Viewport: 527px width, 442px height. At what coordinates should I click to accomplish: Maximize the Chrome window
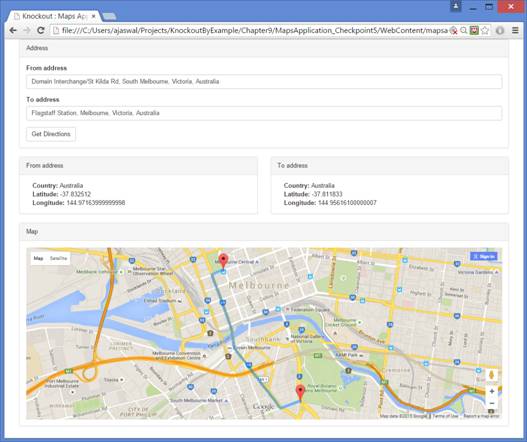coord(489,6)
